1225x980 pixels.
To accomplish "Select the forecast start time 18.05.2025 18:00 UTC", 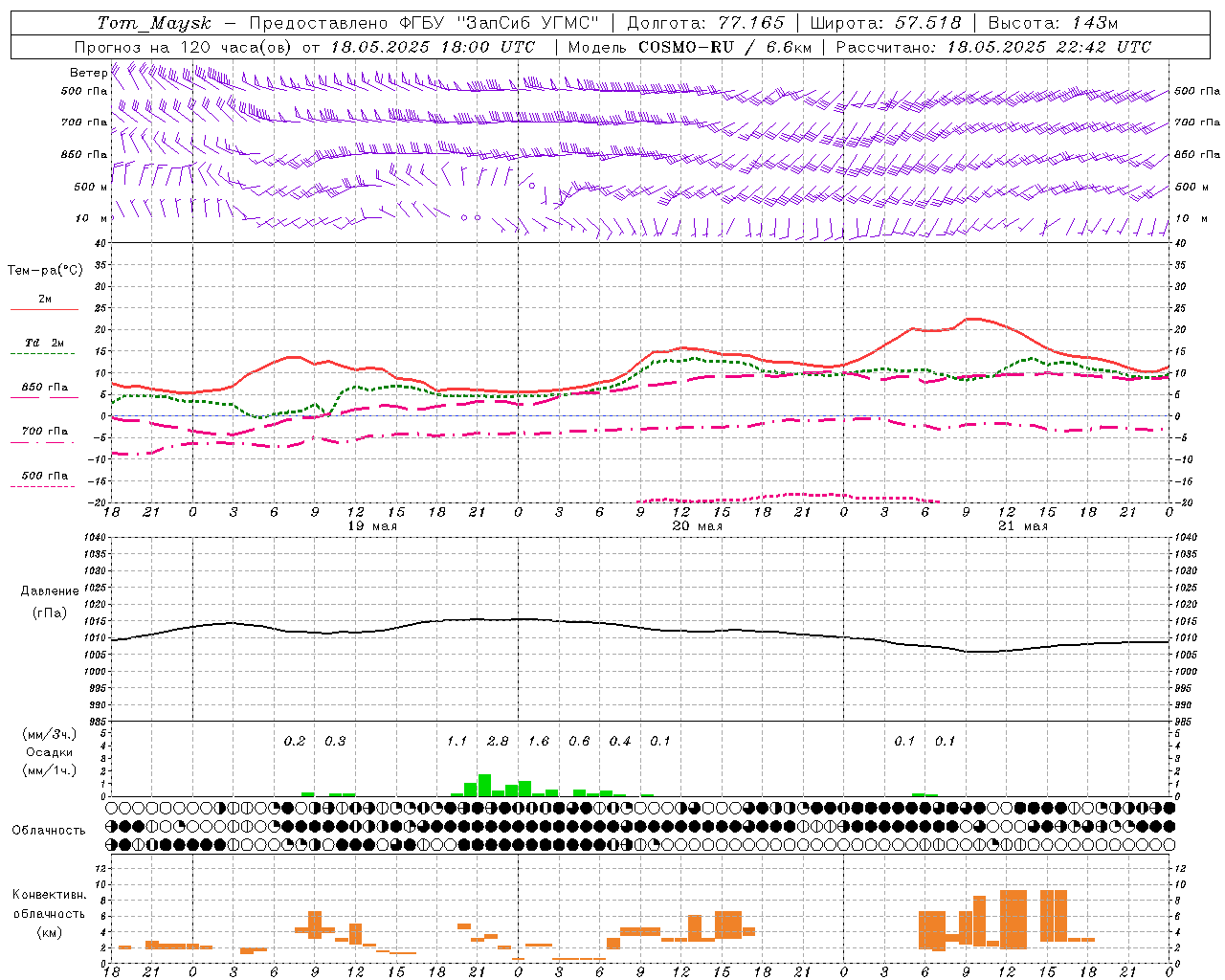I will [433, 47].
